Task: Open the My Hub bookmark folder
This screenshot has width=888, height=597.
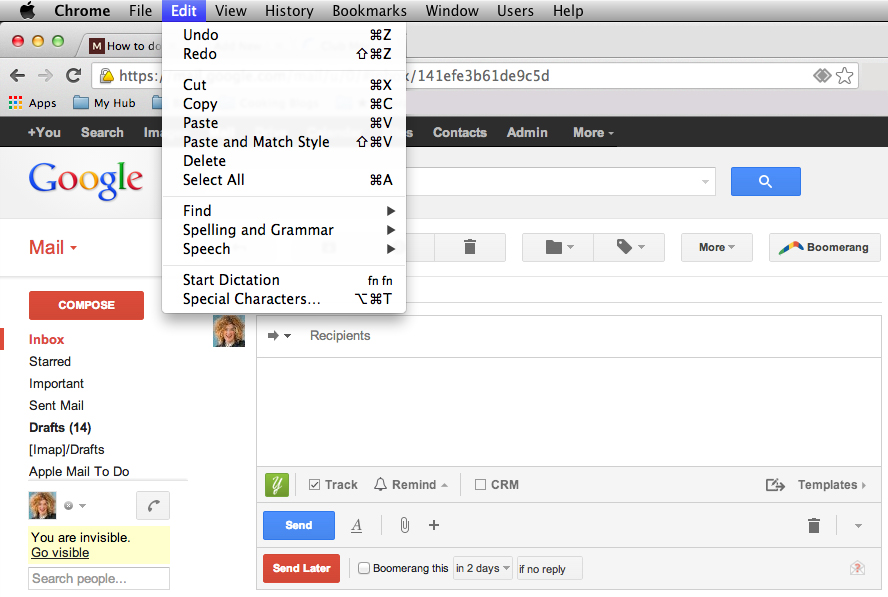Action: click(105, 103)
